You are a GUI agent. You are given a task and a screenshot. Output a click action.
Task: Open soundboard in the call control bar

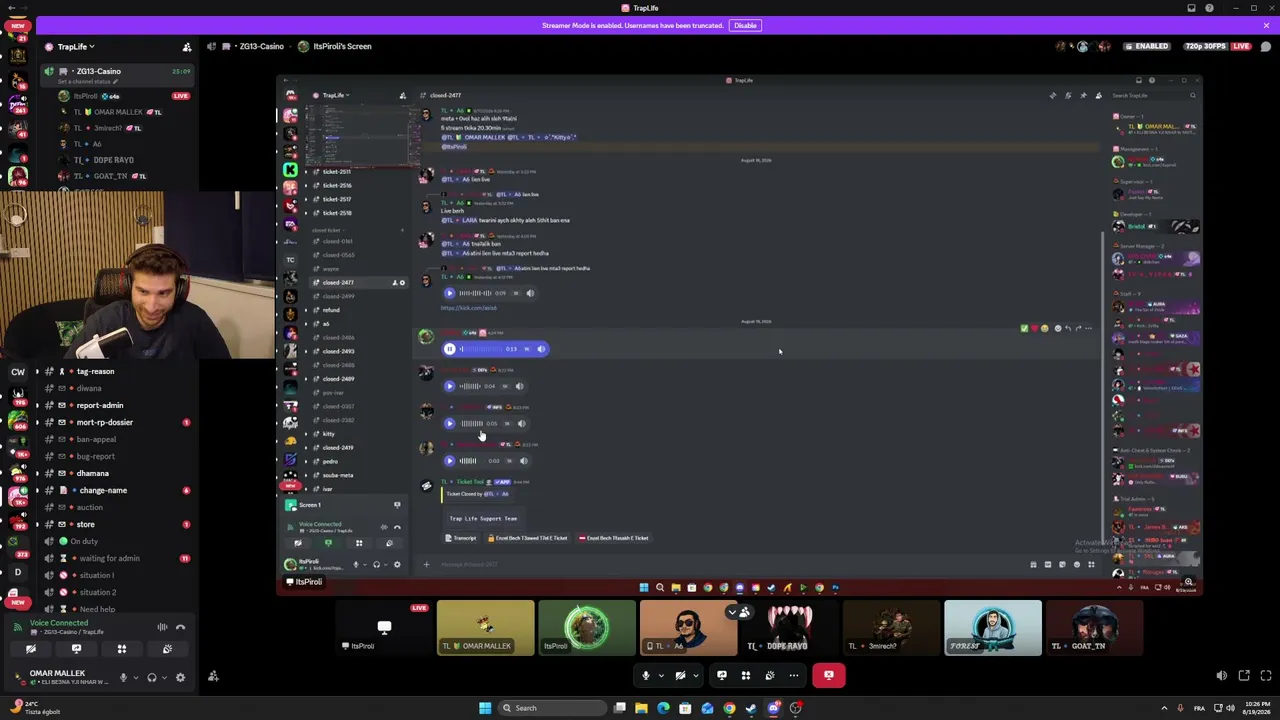[x=770, y=675]
